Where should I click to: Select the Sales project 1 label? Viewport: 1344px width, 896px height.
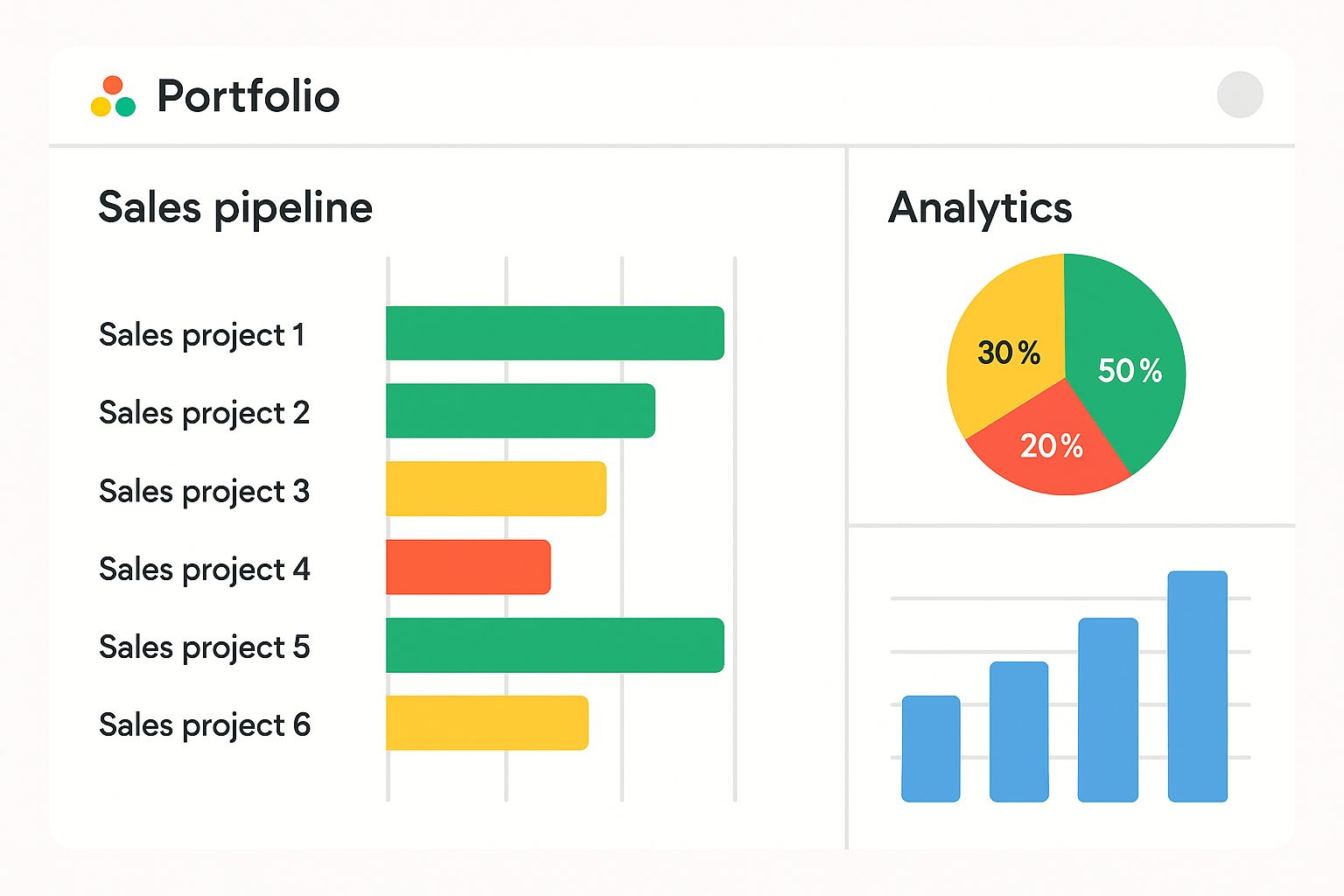202,335
